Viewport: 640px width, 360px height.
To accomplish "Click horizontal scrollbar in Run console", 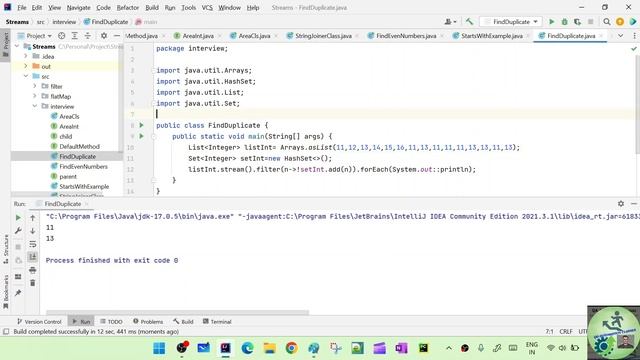I will tap(178, 313).
